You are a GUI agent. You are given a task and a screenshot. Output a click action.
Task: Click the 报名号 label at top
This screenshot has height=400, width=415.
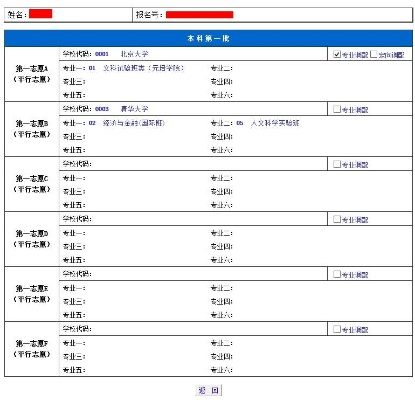click(x=149, y=15)
